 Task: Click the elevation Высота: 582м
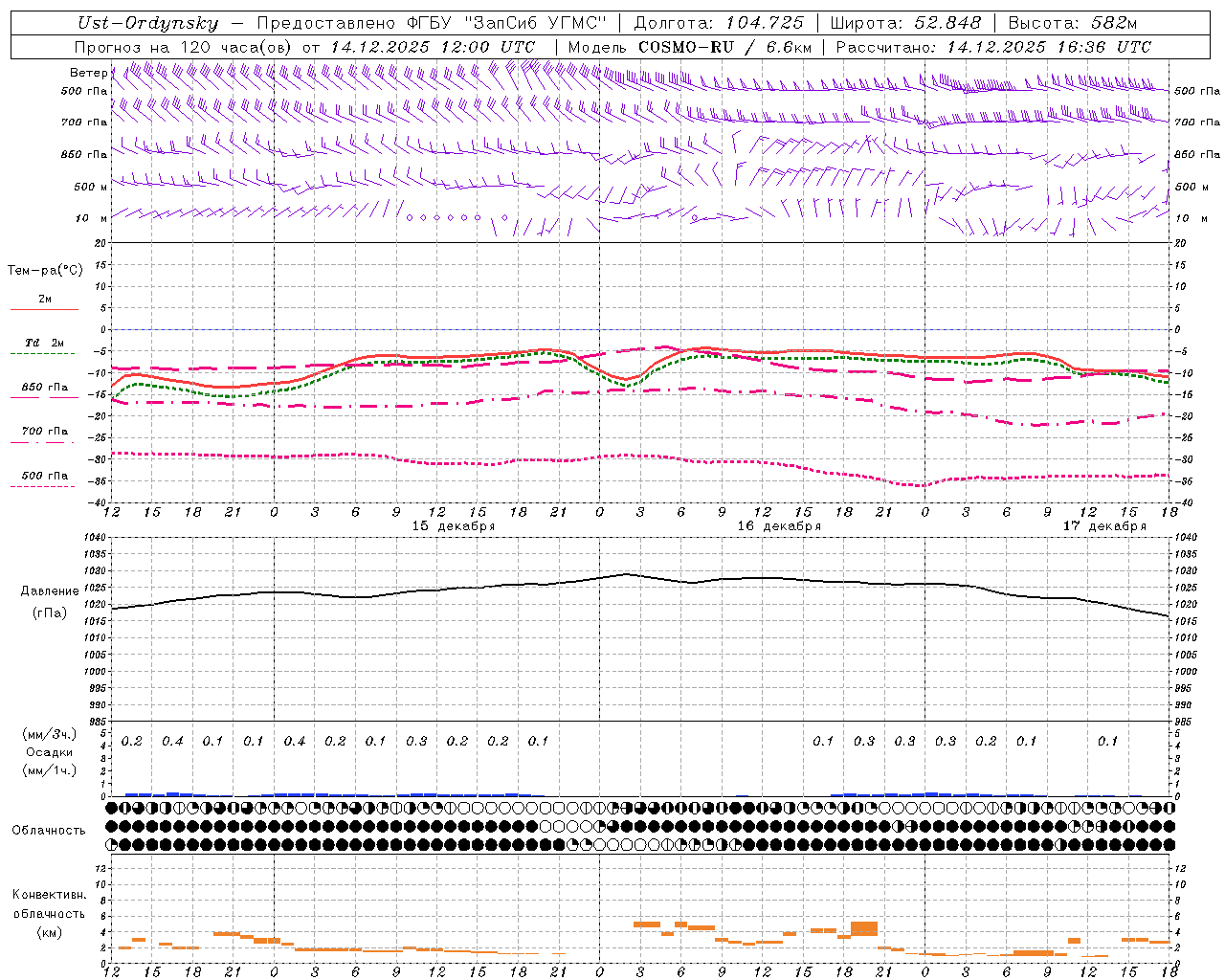pyautogui.click(x=1073, y=24)
